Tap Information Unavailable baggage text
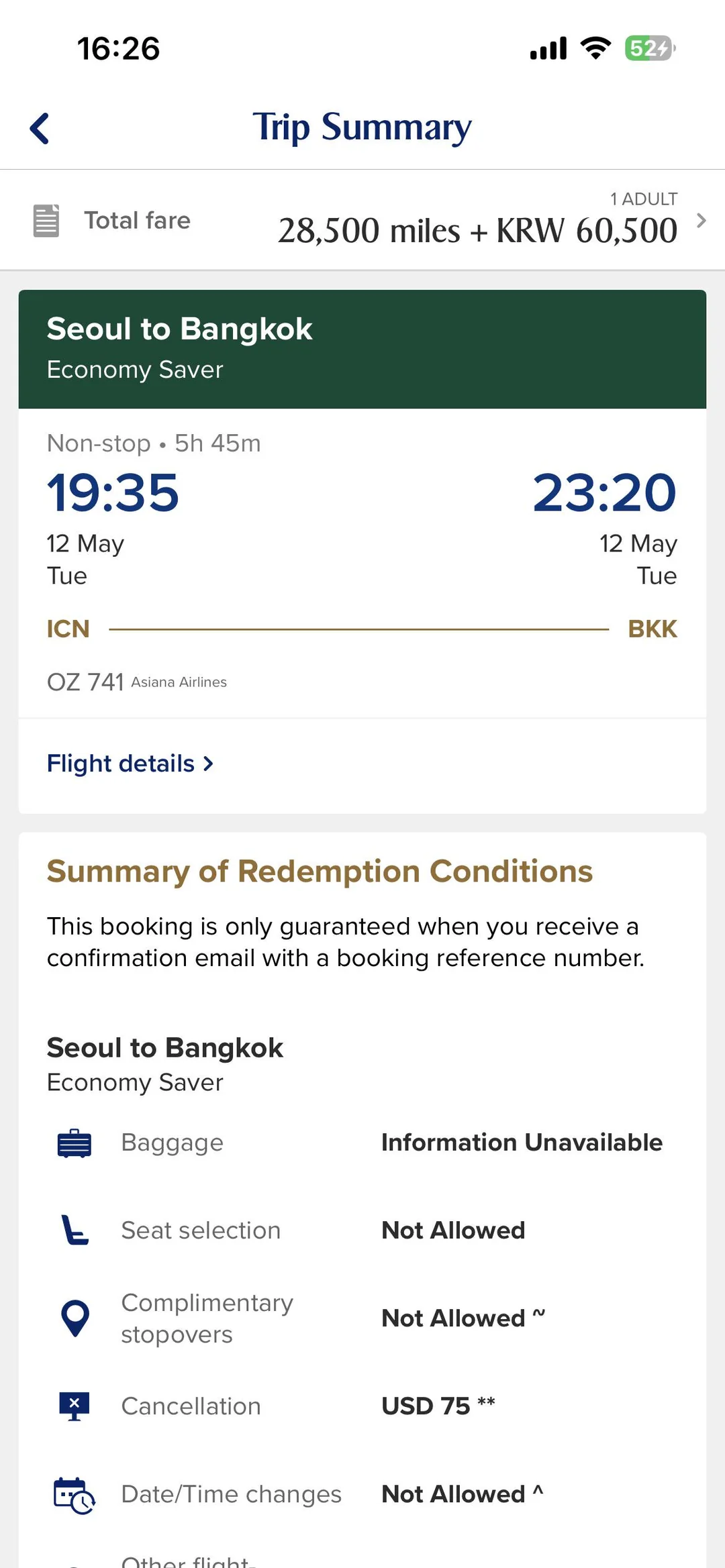Viewport: 725px width, 1568px height. coord(522,1143)
